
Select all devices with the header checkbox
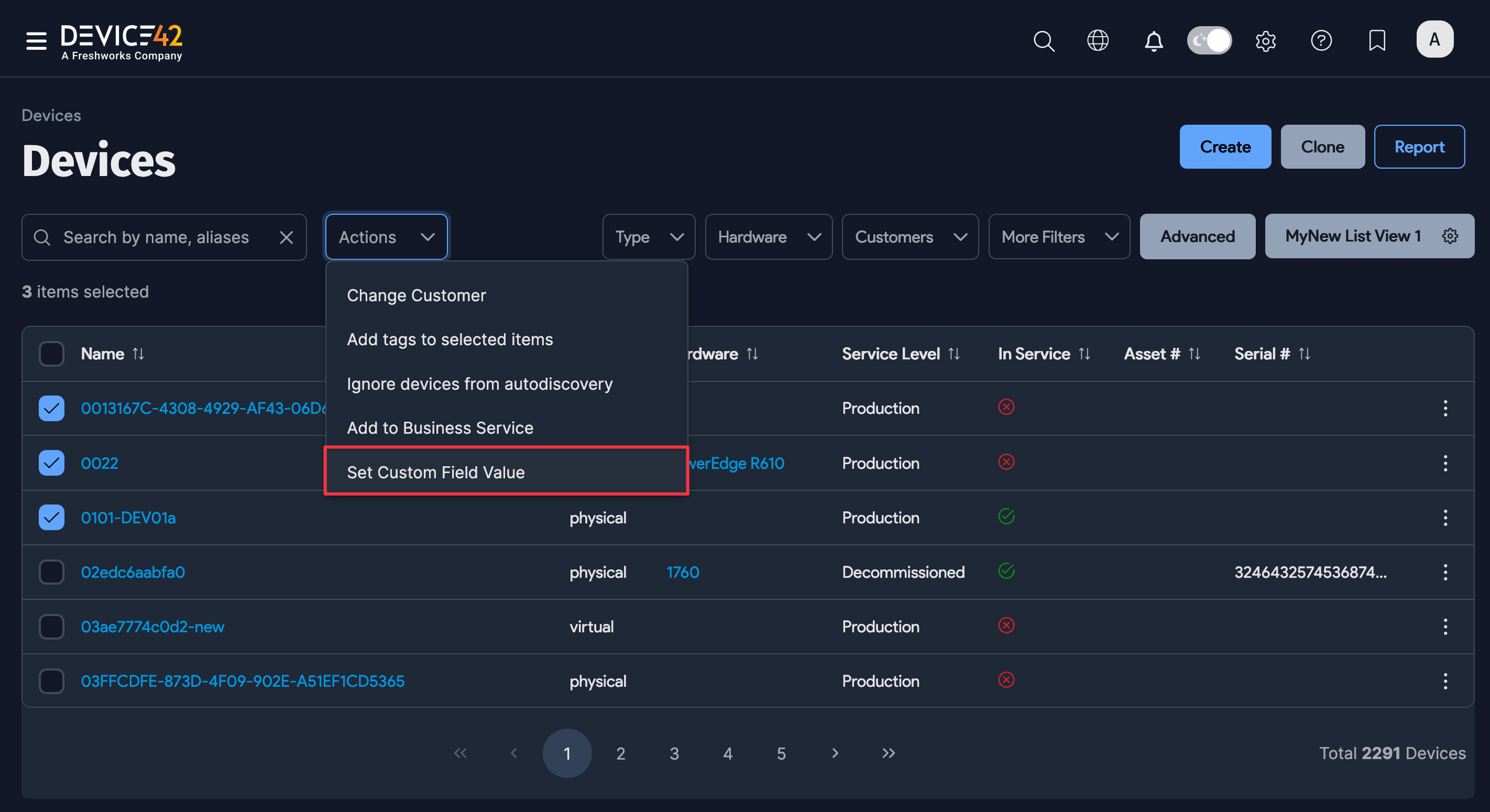(x=51, y=354)
